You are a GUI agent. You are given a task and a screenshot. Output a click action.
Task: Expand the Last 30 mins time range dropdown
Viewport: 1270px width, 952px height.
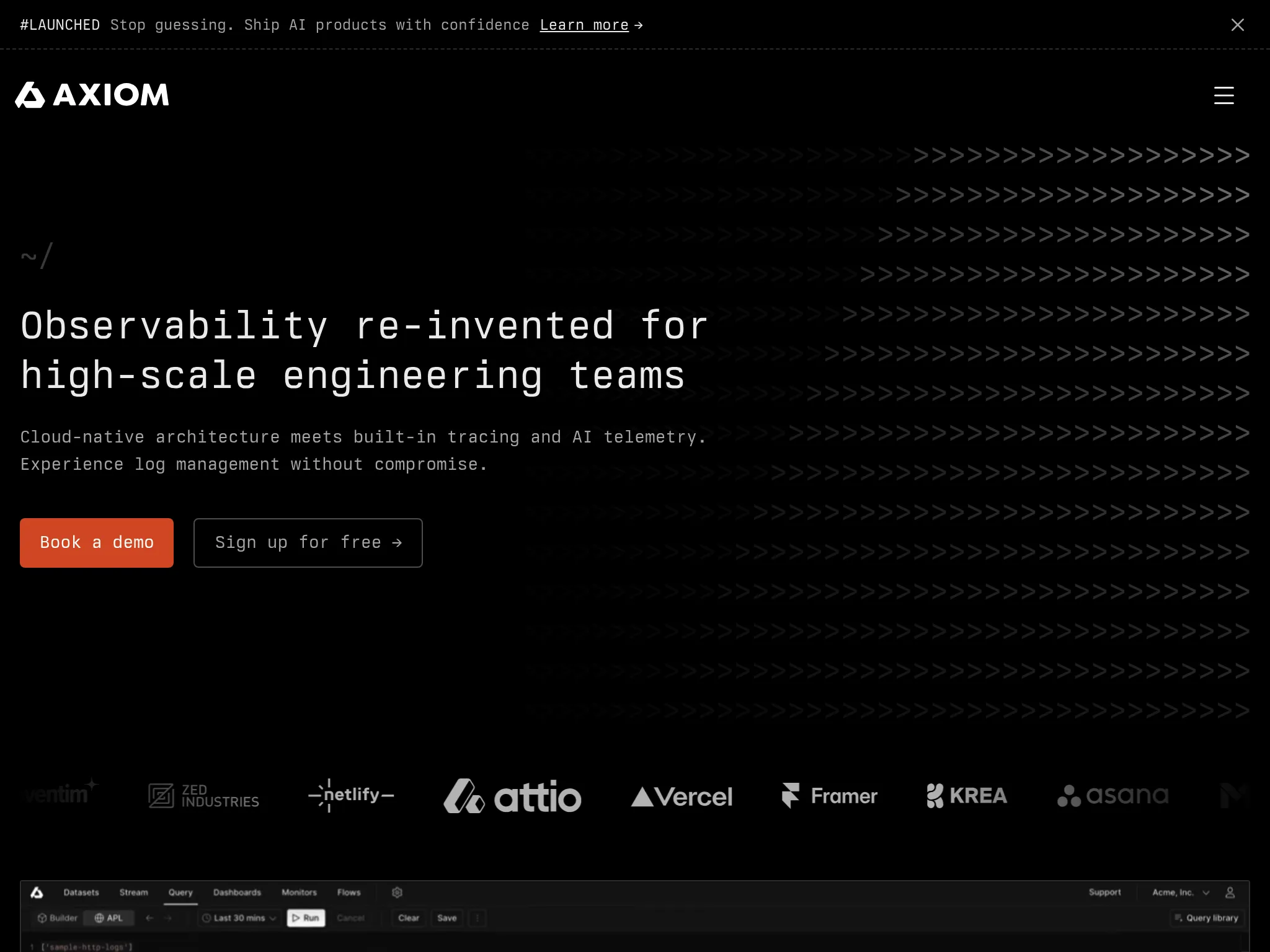coord(239,918)
